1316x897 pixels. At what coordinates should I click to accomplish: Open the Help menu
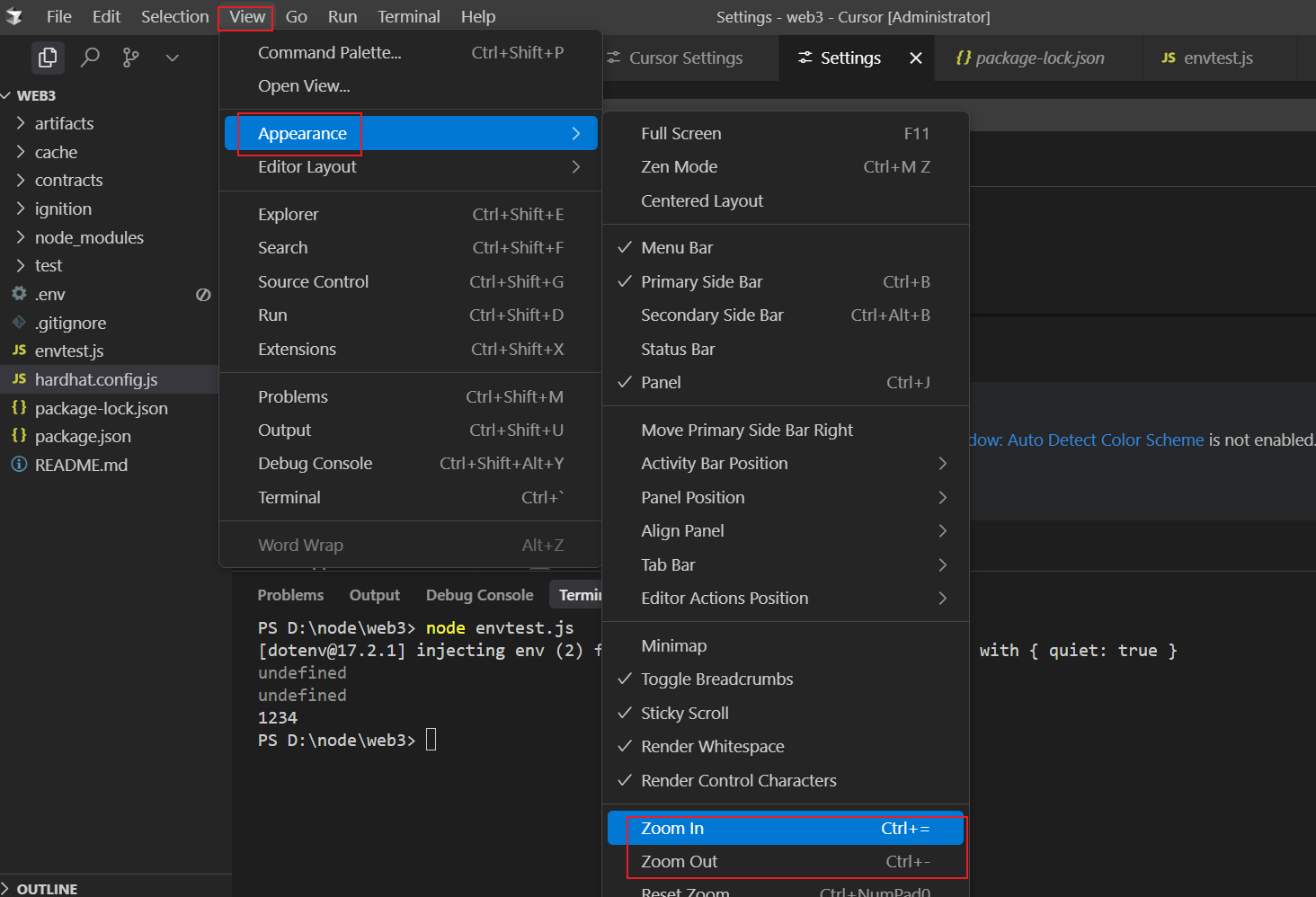478,16
